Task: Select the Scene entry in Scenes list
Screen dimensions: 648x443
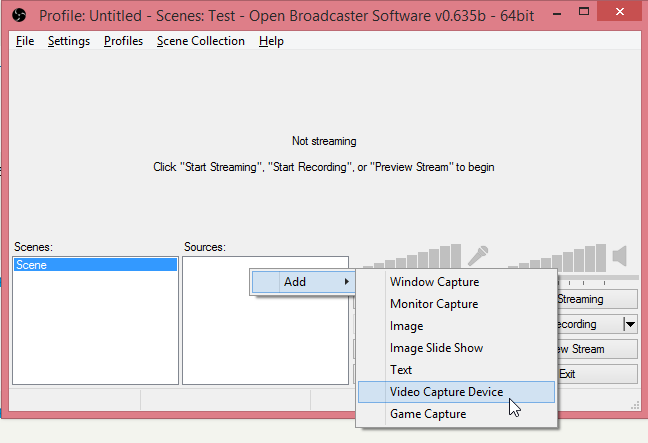Action: (95, 265)
